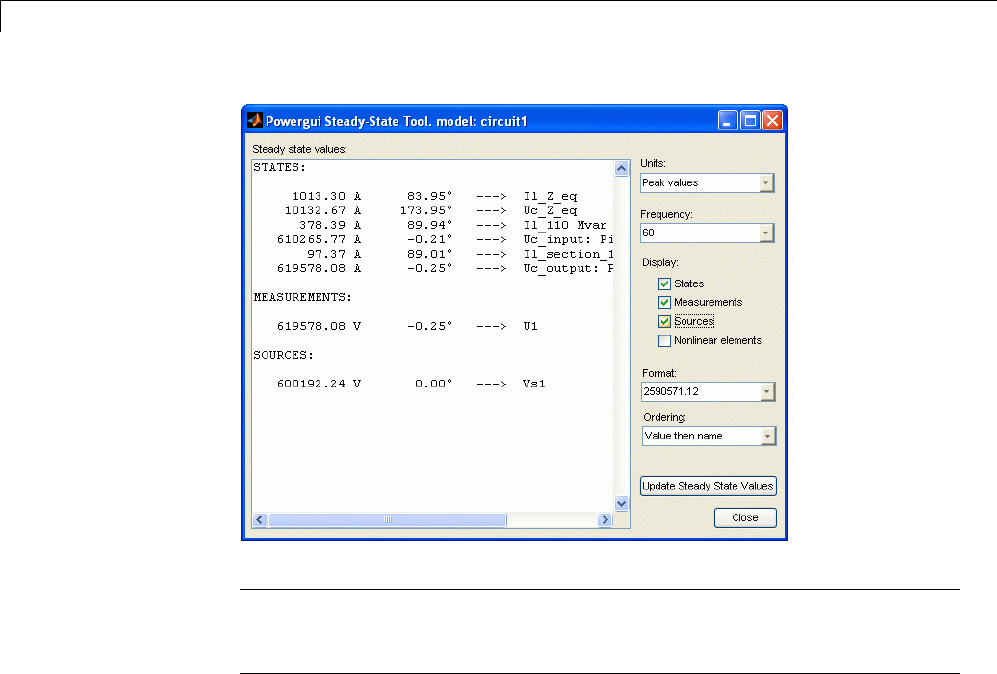
Task: Open the Units dropdown showing Peak values
Action: coord(706,183)
